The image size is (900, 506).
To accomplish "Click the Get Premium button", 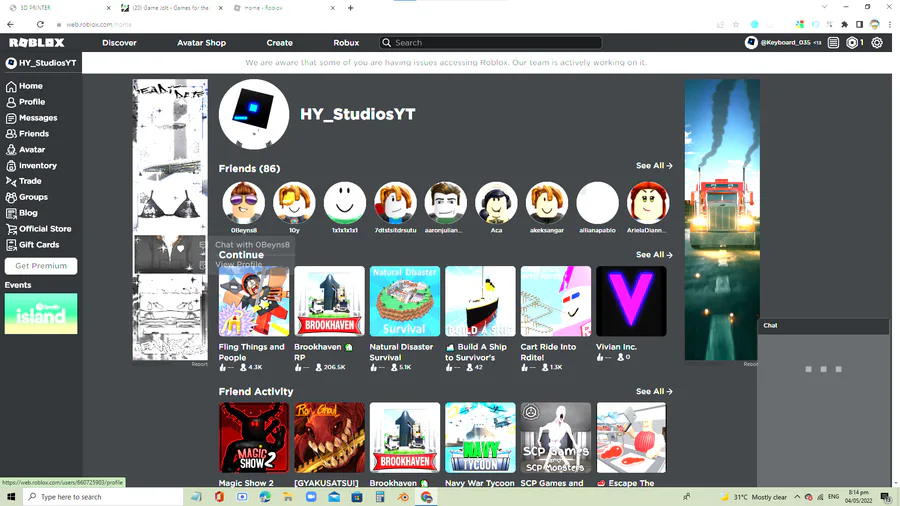I will coord(41,266).
